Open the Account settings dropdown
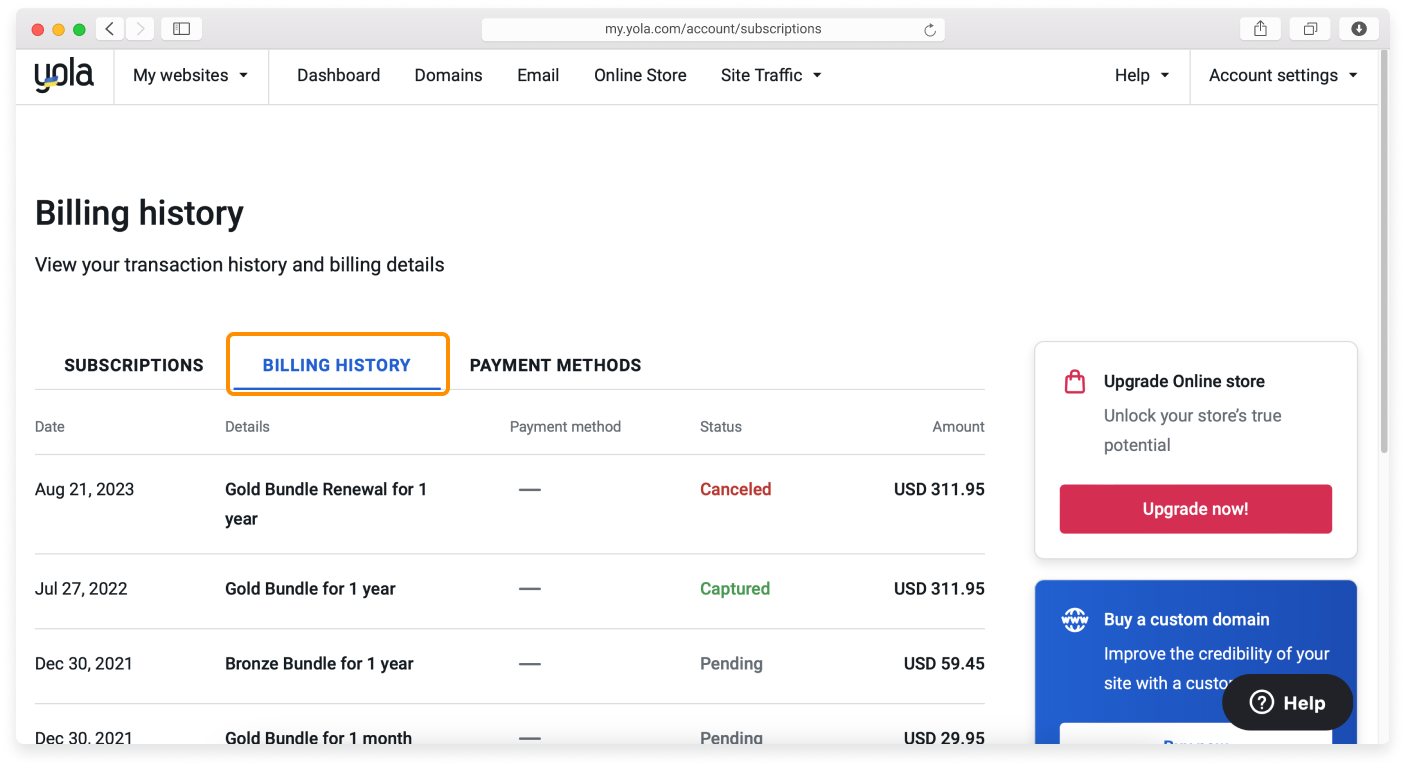 [x=1283, y=75]
